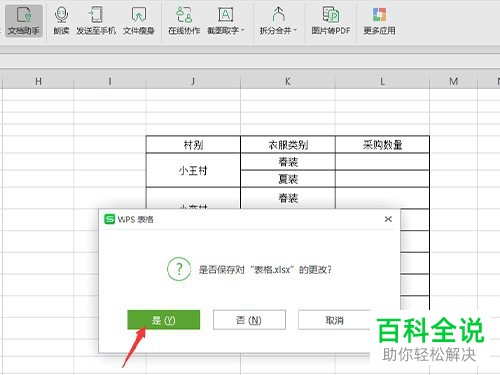Expand the 拆分合并 dropdown arrow

pyautogui.click(x=295, y=30)
